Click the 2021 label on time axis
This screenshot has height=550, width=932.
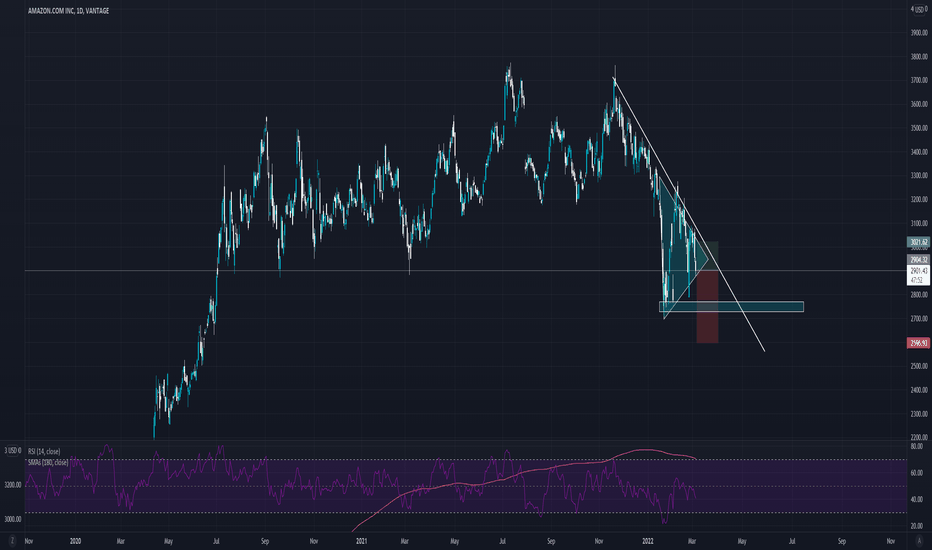[x=361, y=541]
